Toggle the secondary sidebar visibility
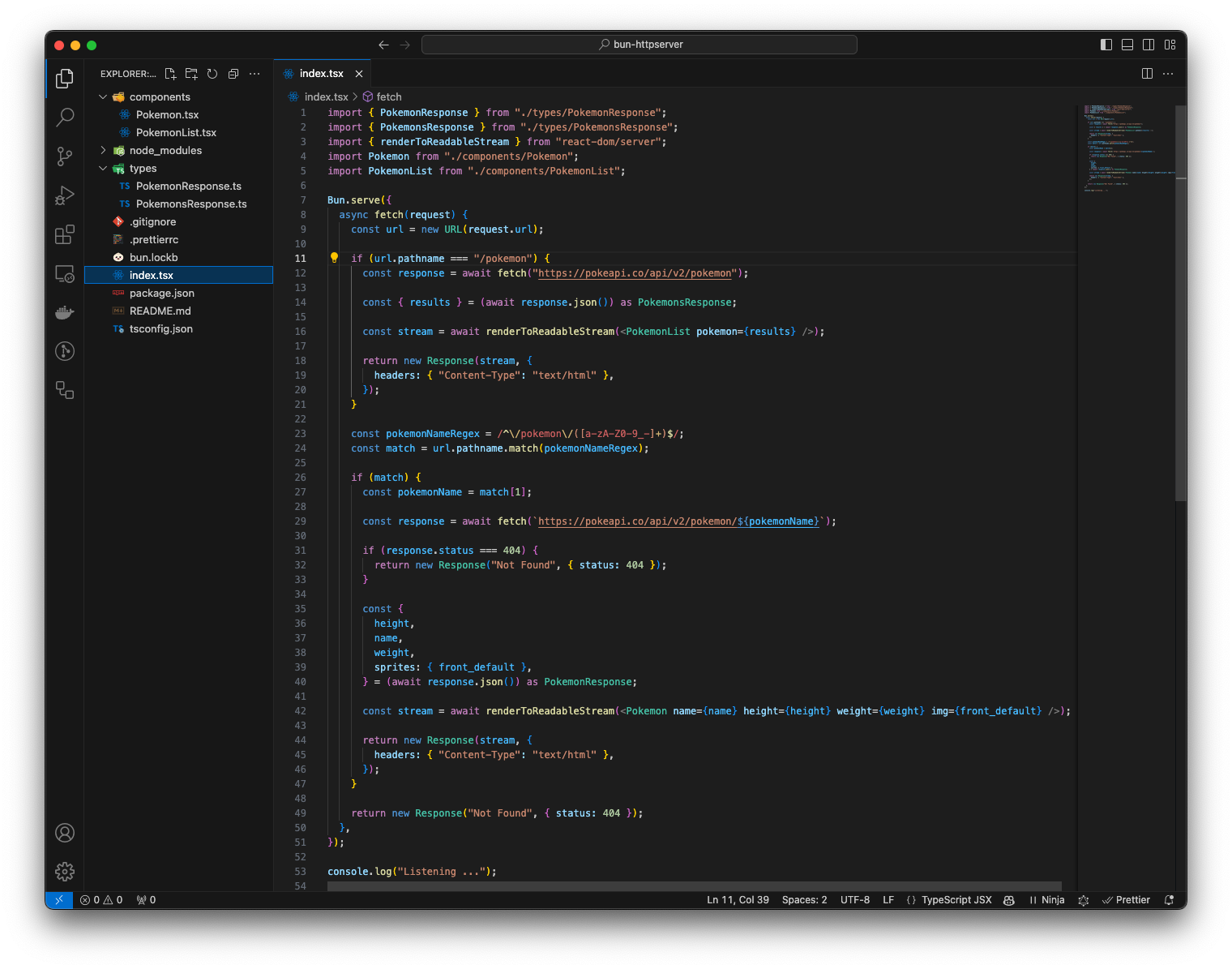Screen dimensions: 1232x969 [x=1149, y=45]
